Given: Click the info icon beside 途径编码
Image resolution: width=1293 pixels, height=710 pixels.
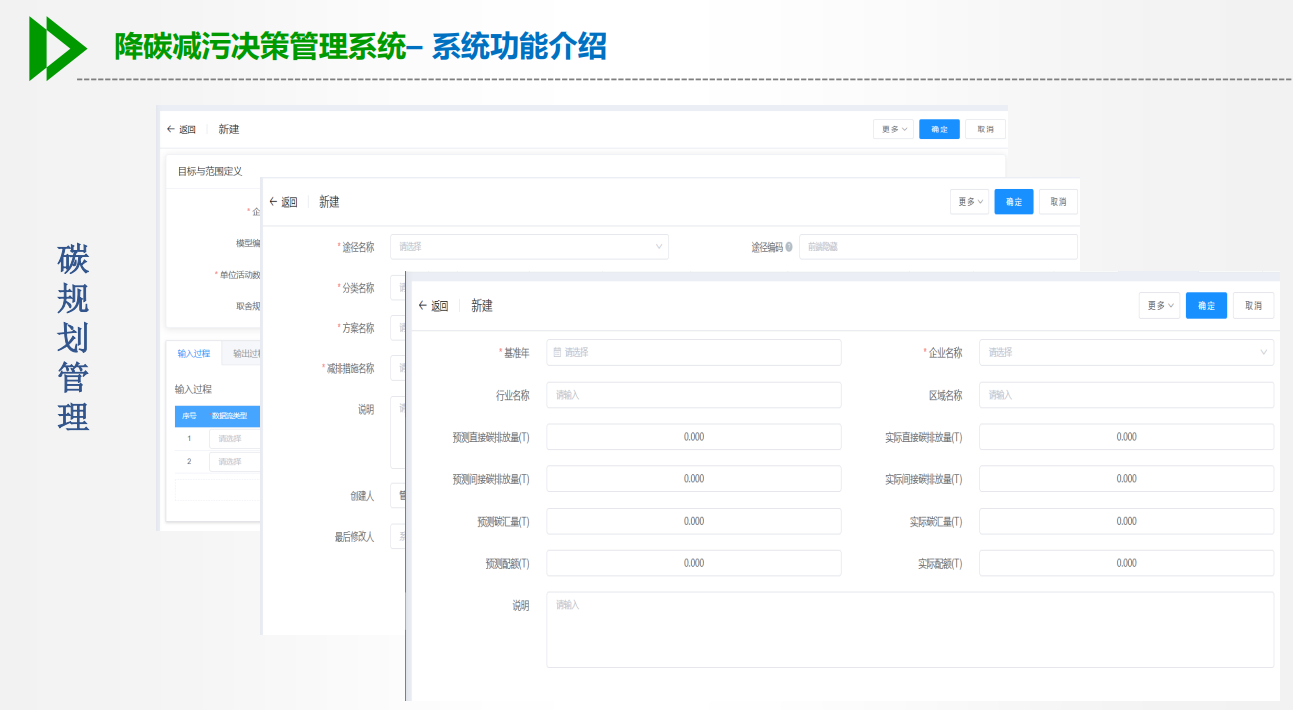Looking at the screenshot, I should pyautogui.click(x=789, y=247).
